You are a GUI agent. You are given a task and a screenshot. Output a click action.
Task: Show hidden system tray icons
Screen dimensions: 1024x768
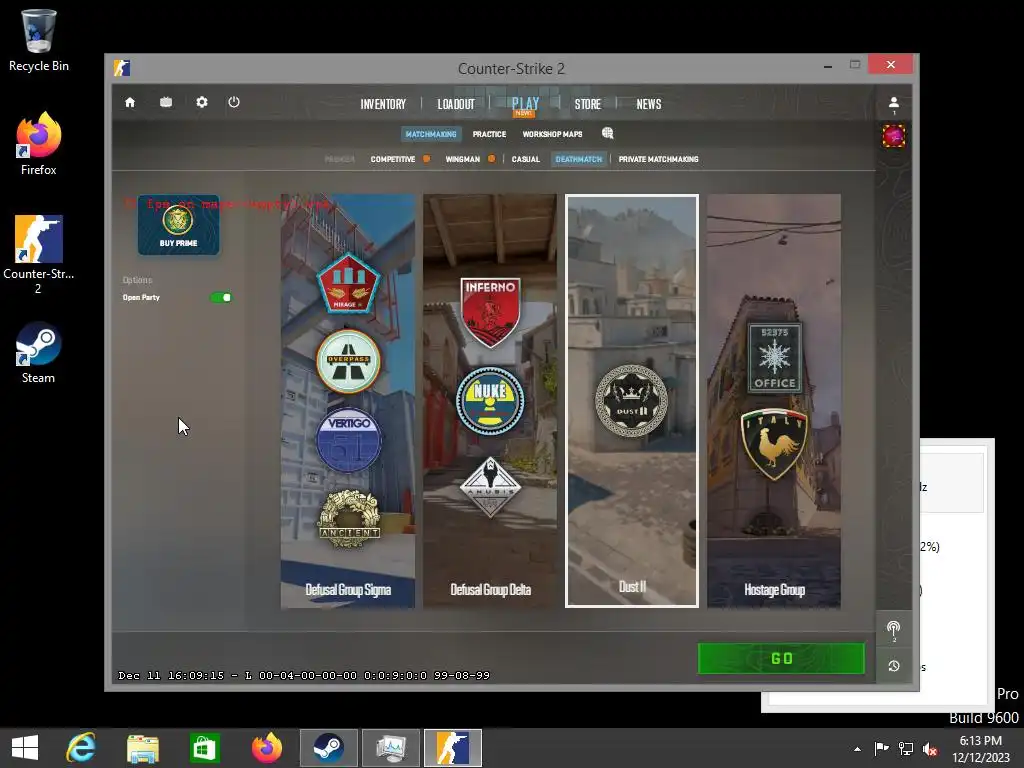[x=857, y=749]
